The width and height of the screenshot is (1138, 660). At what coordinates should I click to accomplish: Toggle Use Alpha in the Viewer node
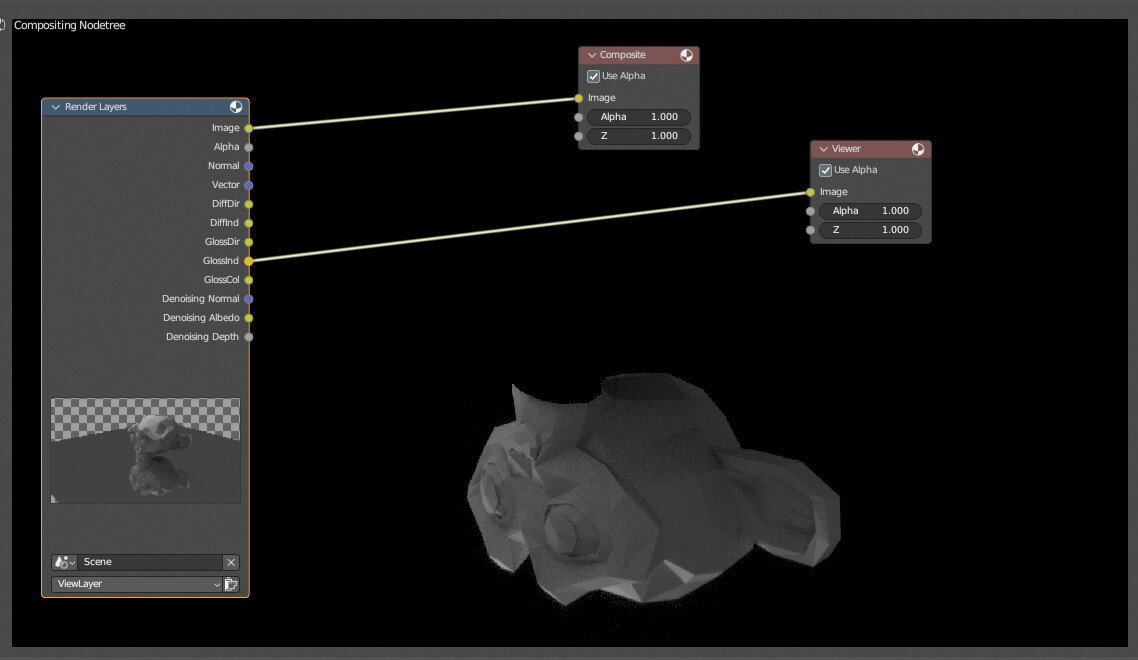825,170
